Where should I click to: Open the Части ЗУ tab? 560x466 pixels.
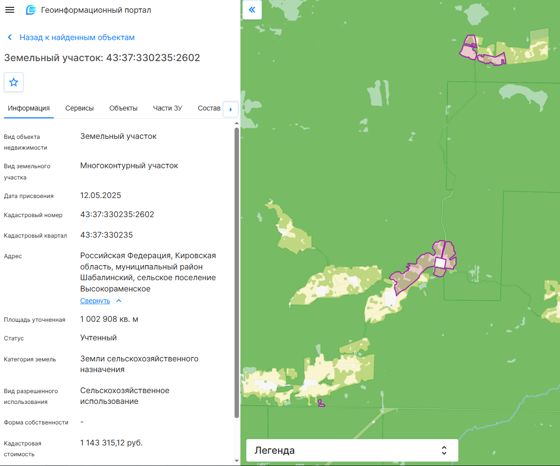pos(167,108)
